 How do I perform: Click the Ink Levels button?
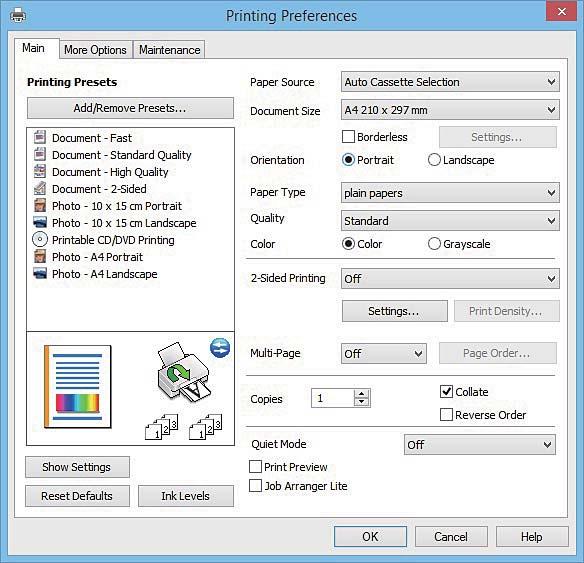[x=185, y=496]
